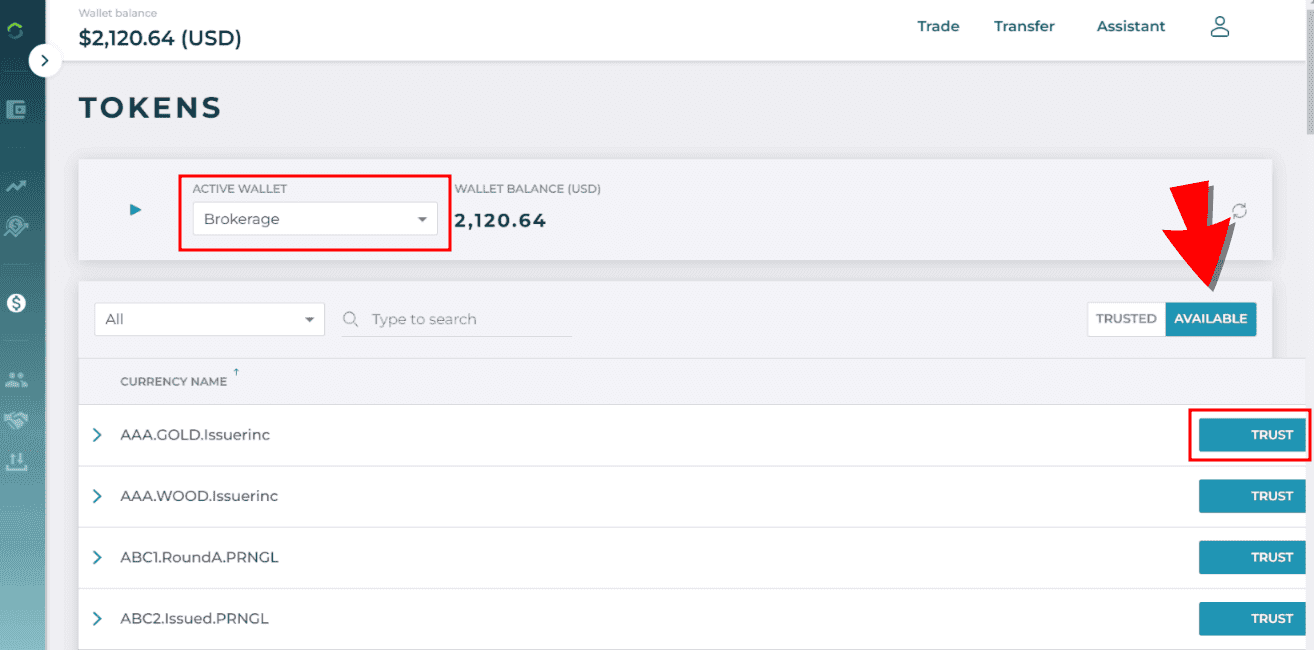The height and width of the screenshot is (650, 1314).
Task: Click the green app logo in sidebar
Action: click(15, 30)
